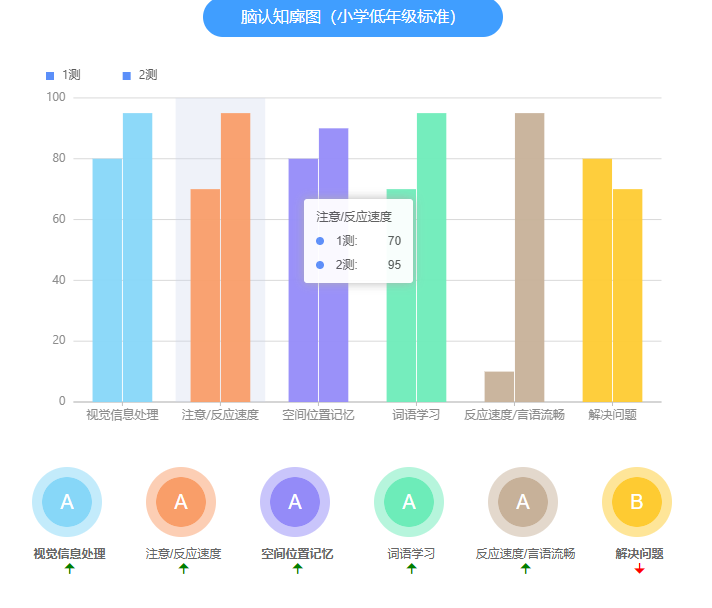Click the 注意/反应速度 caption below grade circle
The height and width of the screenshot is (608, 712).
click(x=183, y=554)
